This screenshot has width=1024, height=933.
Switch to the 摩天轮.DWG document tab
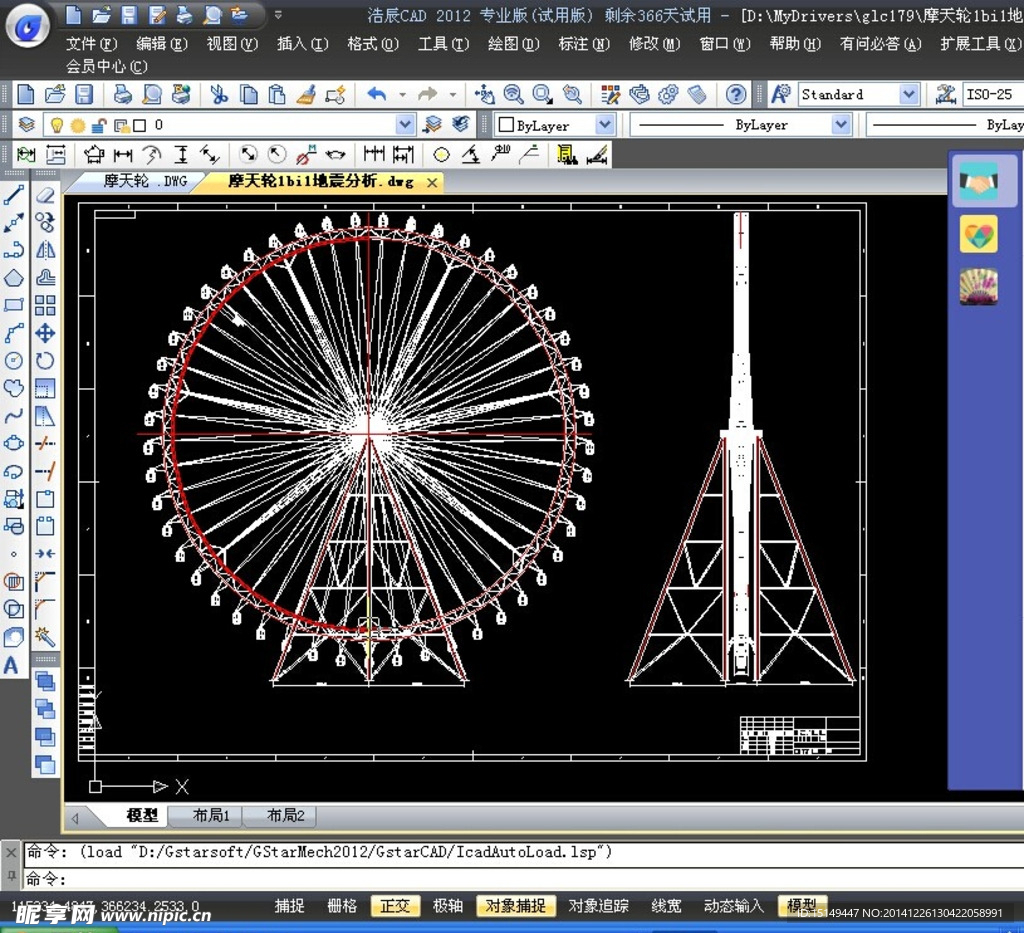146,182
